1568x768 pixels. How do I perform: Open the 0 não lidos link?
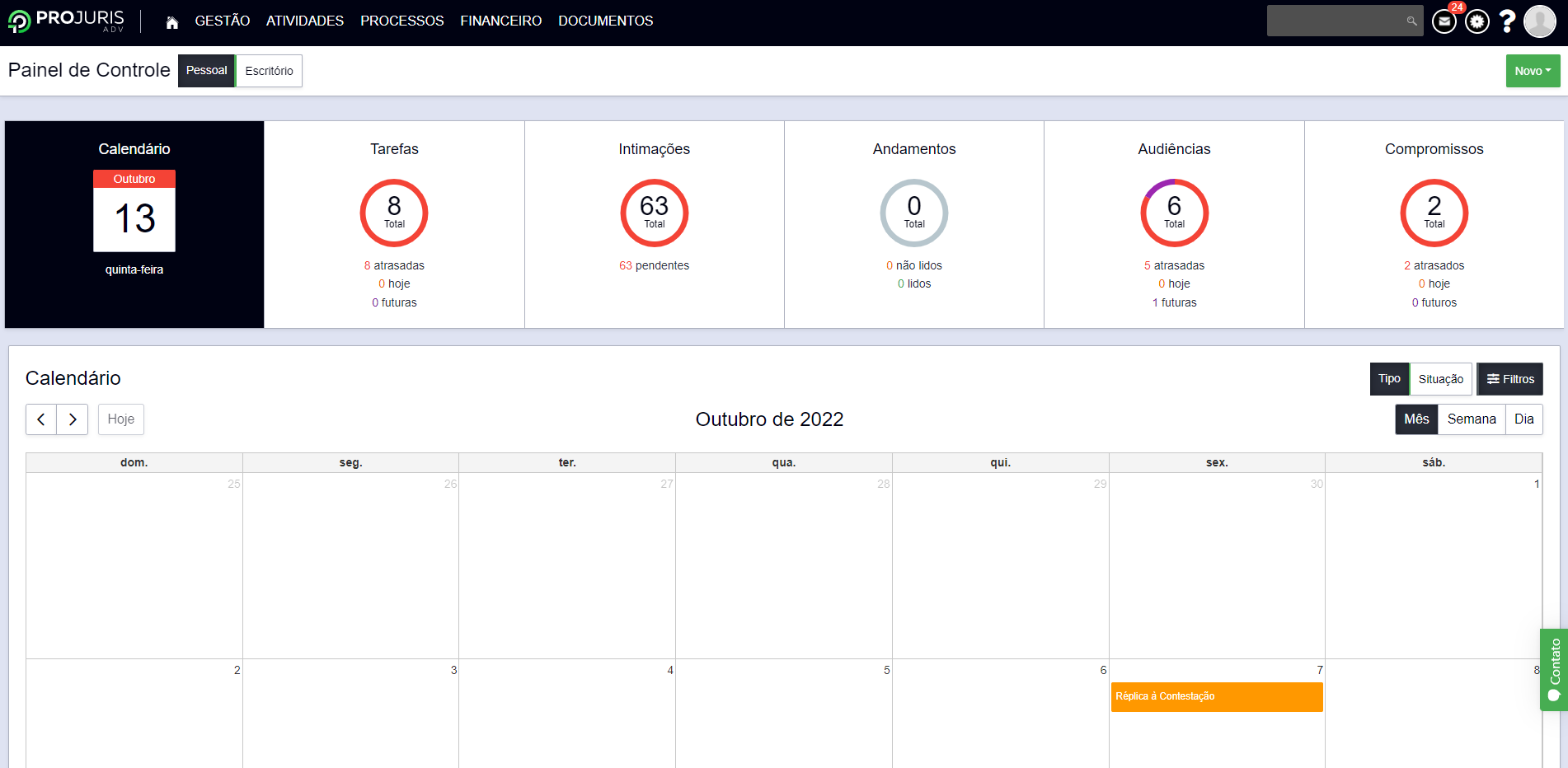pos(914,265)
